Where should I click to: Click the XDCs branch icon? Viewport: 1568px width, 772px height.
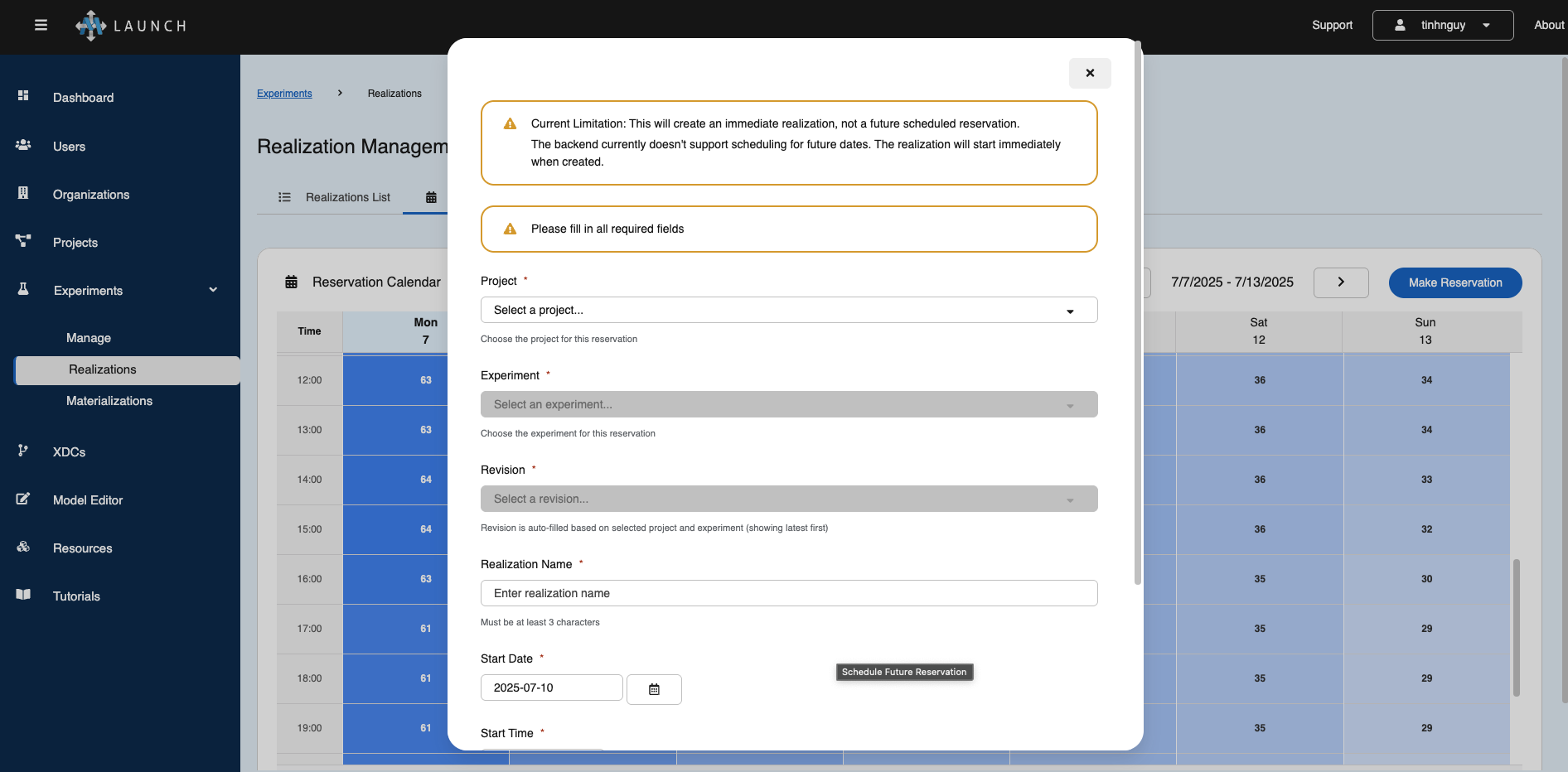pos(23,451)
